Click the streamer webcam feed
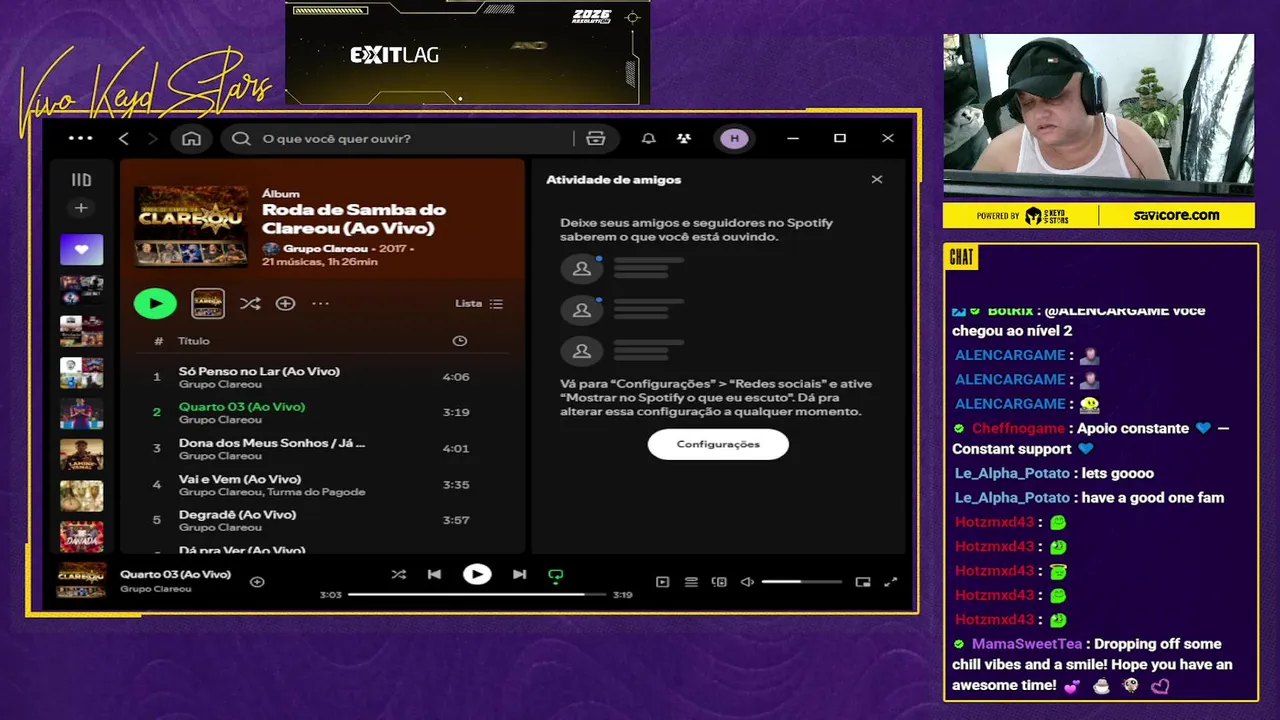Screen dimensions: 1280x720 (x=1098, y=115)
